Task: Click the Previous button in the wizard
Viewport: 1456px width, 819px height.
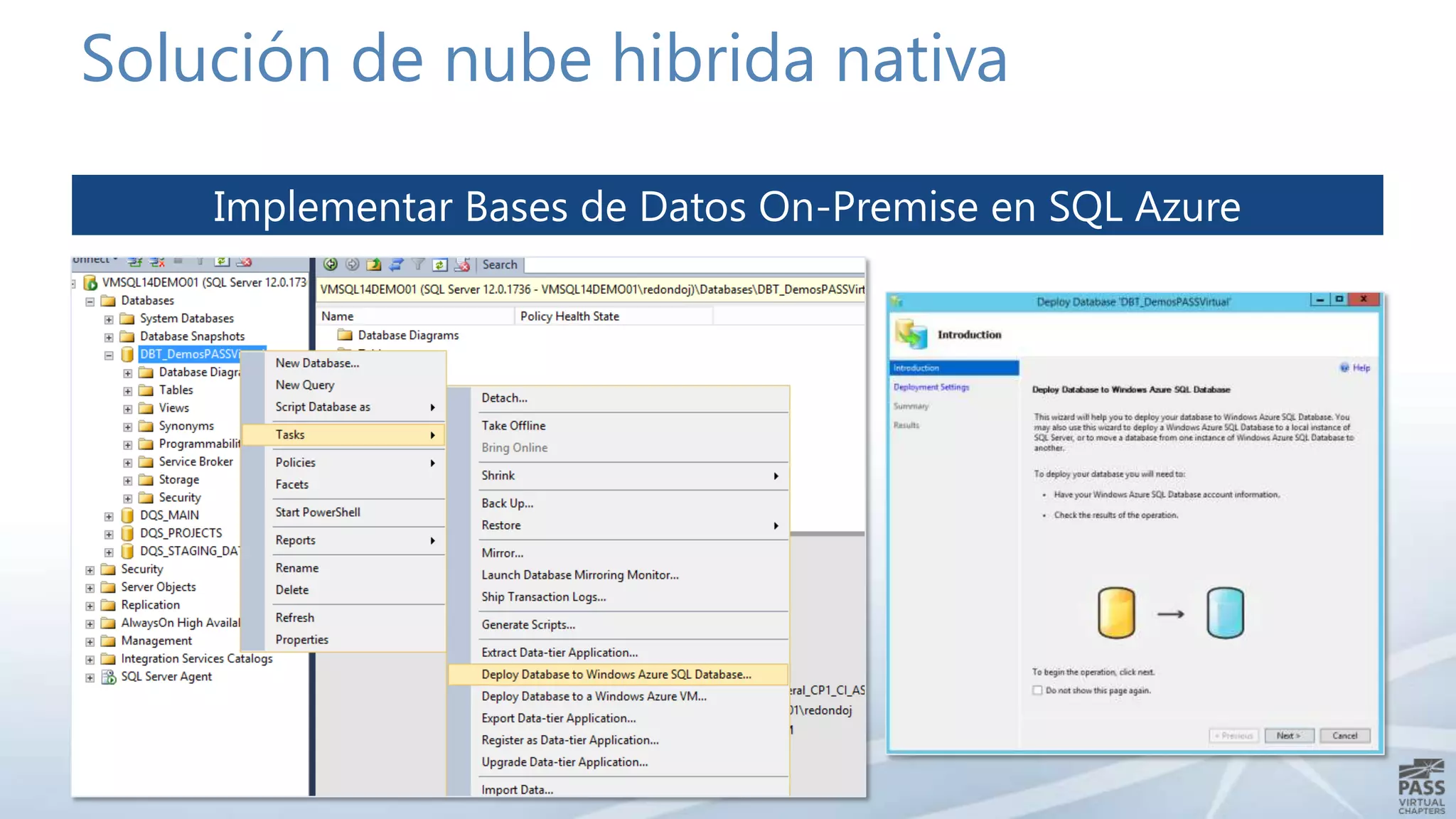Action: pyautogui.click(x=1233, y=736)
